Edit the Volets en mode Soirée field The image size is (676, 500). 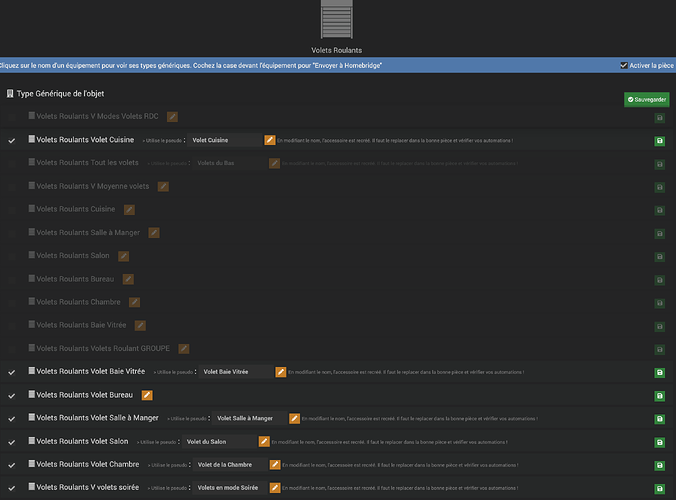tap(230, 488)
